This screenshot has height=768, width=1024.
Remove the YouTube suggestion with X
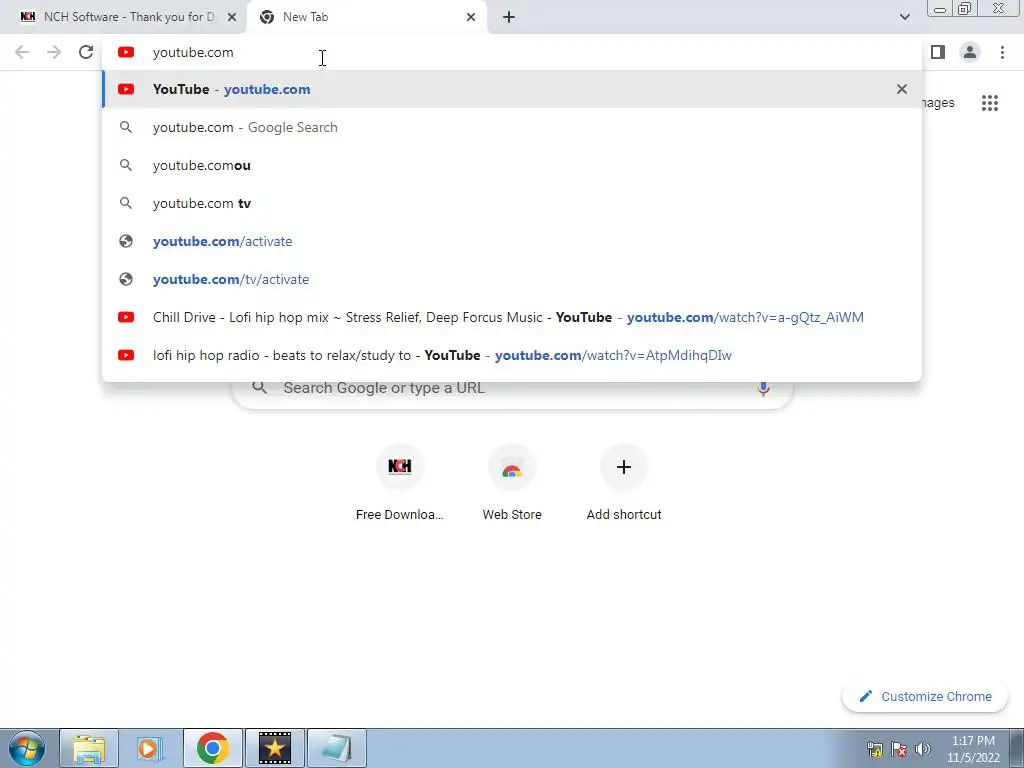coord(902,89)
